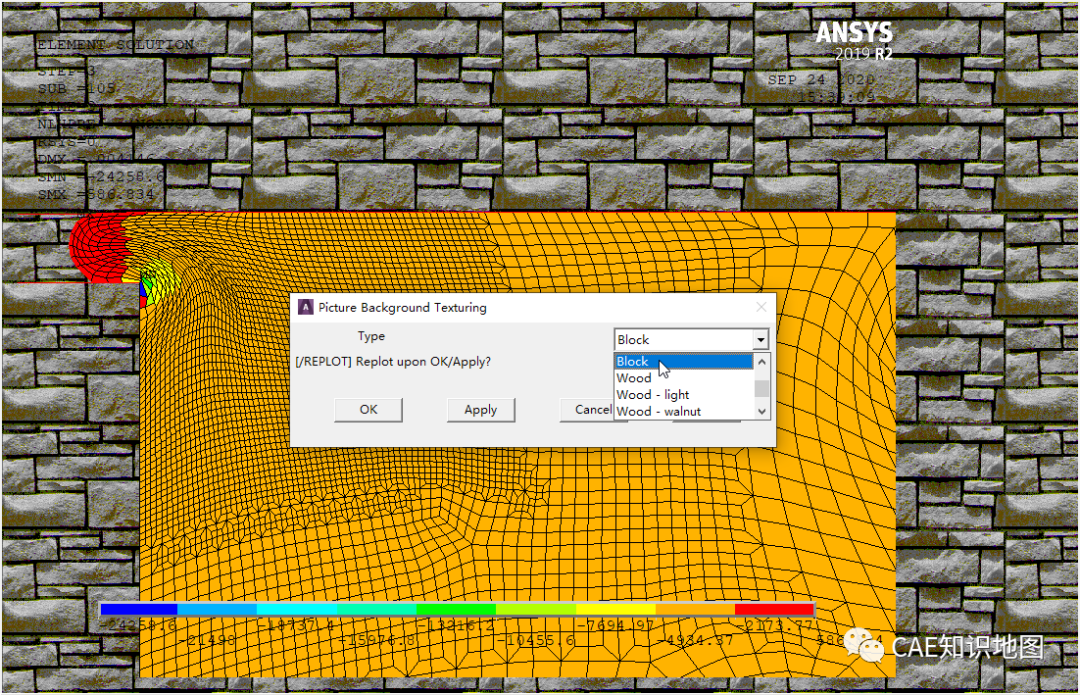
Task: Click the red segment of the contour legend
Action: tap(775, 609)
